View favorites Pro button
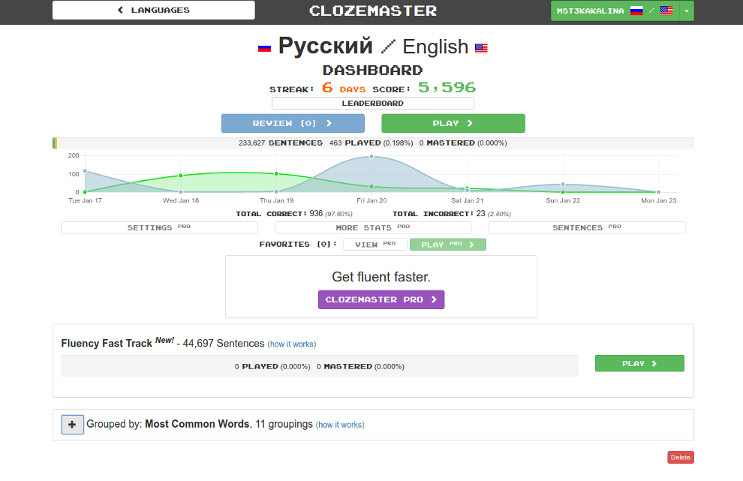The width and height of the screenshot is (743, 481). pyautogui.click(x=375, y=245)
